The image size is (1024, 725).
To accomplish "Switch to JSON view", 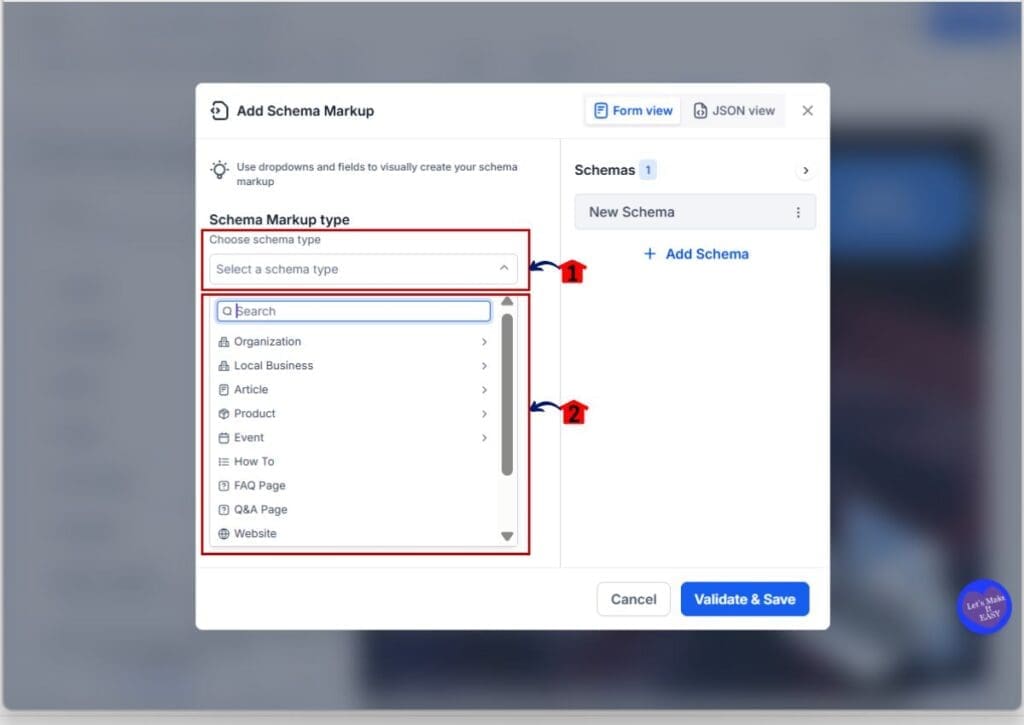I will pyautogui.click(x=735, y=110).
